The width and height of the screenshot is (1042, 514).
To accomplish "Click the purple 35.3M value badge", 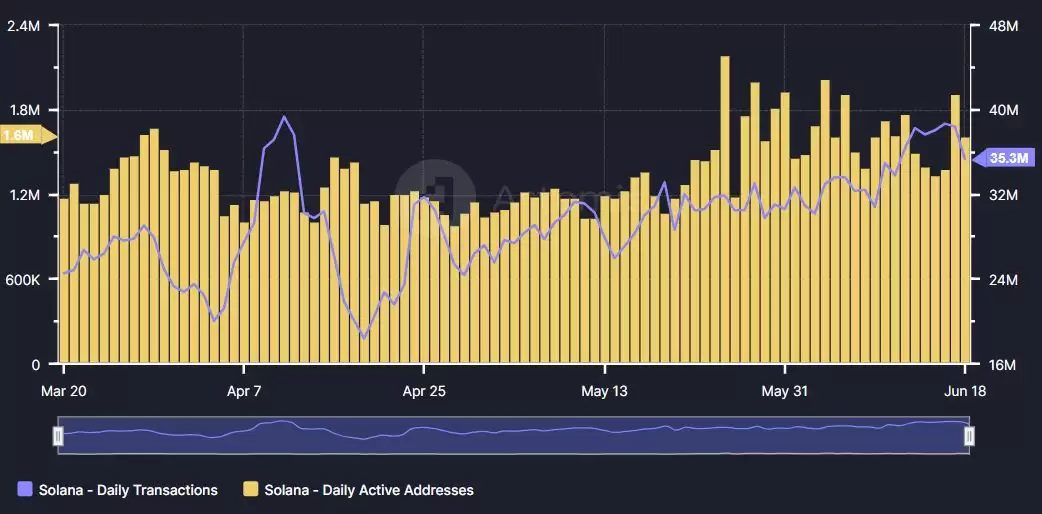I will (x=1008, y=158).
